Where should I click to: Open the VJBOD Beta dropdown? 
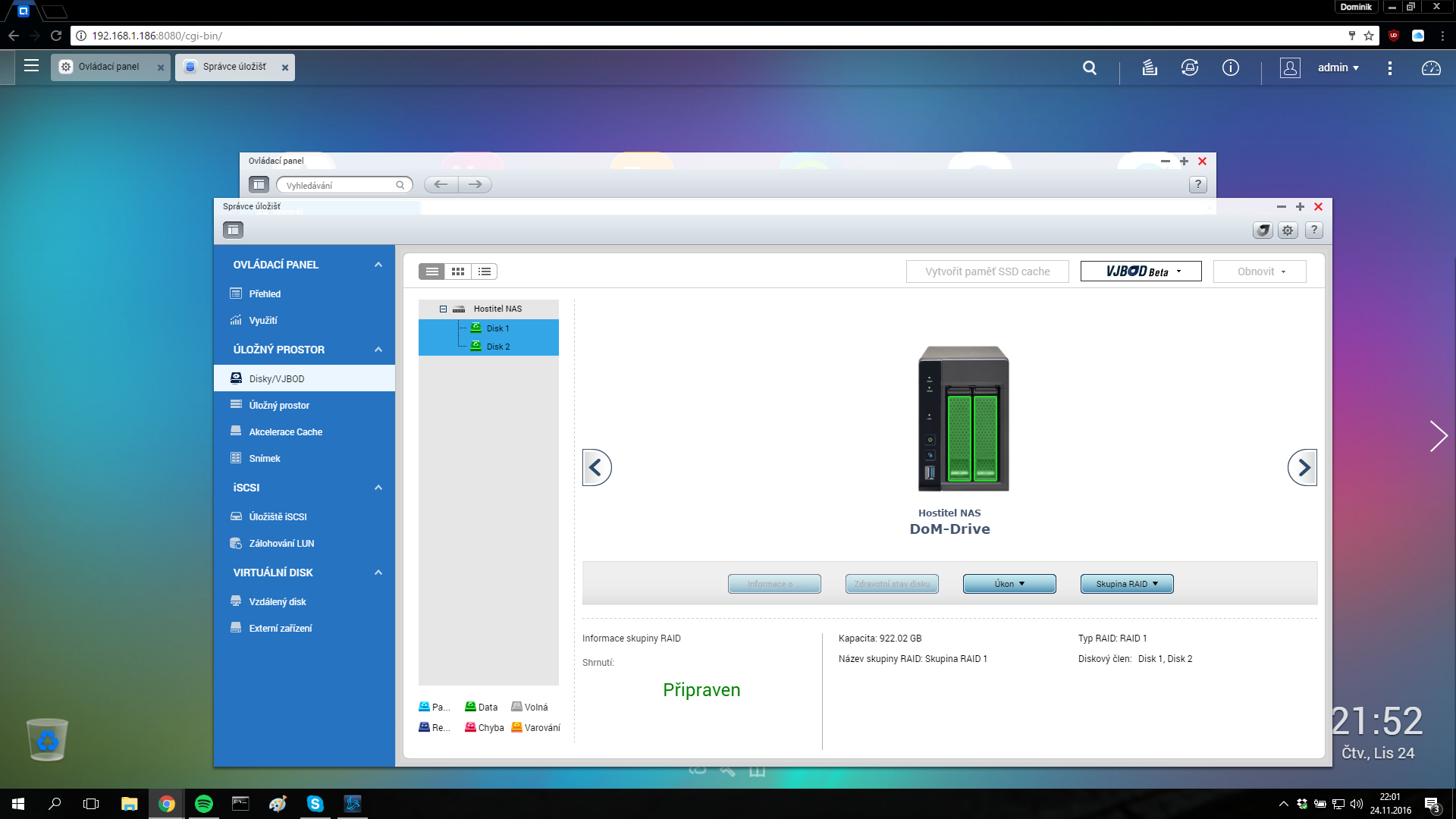coord(1141,271)
